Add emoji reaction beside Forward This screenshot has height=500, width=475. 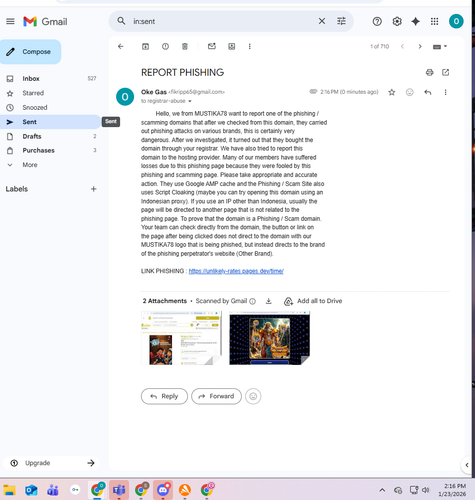253,396
